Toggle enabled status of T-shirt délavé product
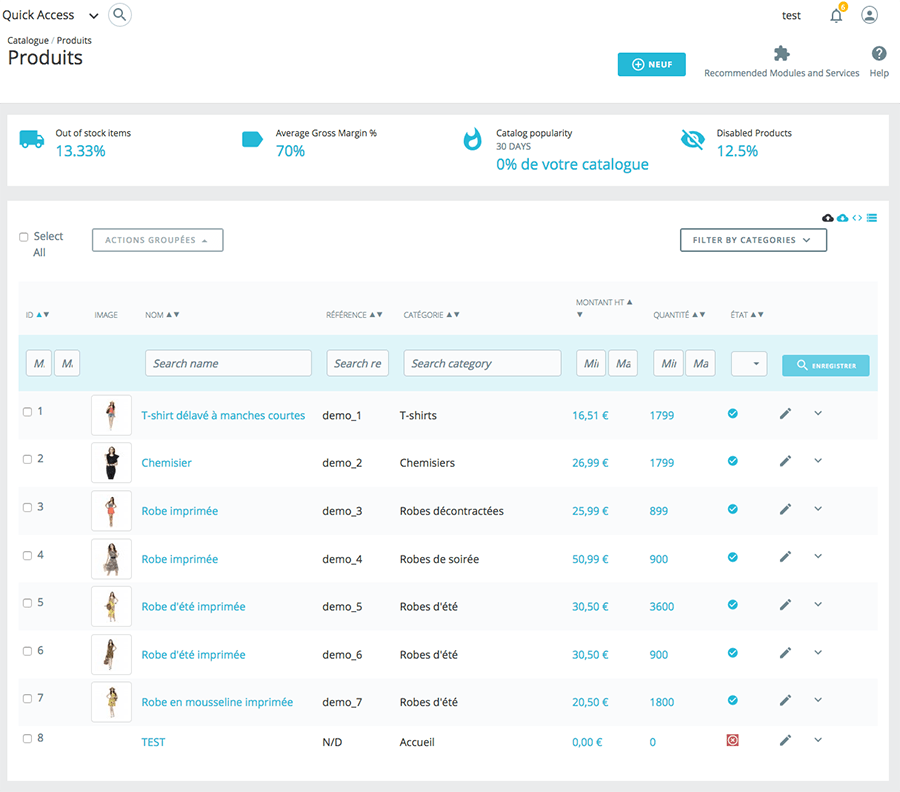Screen dimensions: 900x792 733,413
